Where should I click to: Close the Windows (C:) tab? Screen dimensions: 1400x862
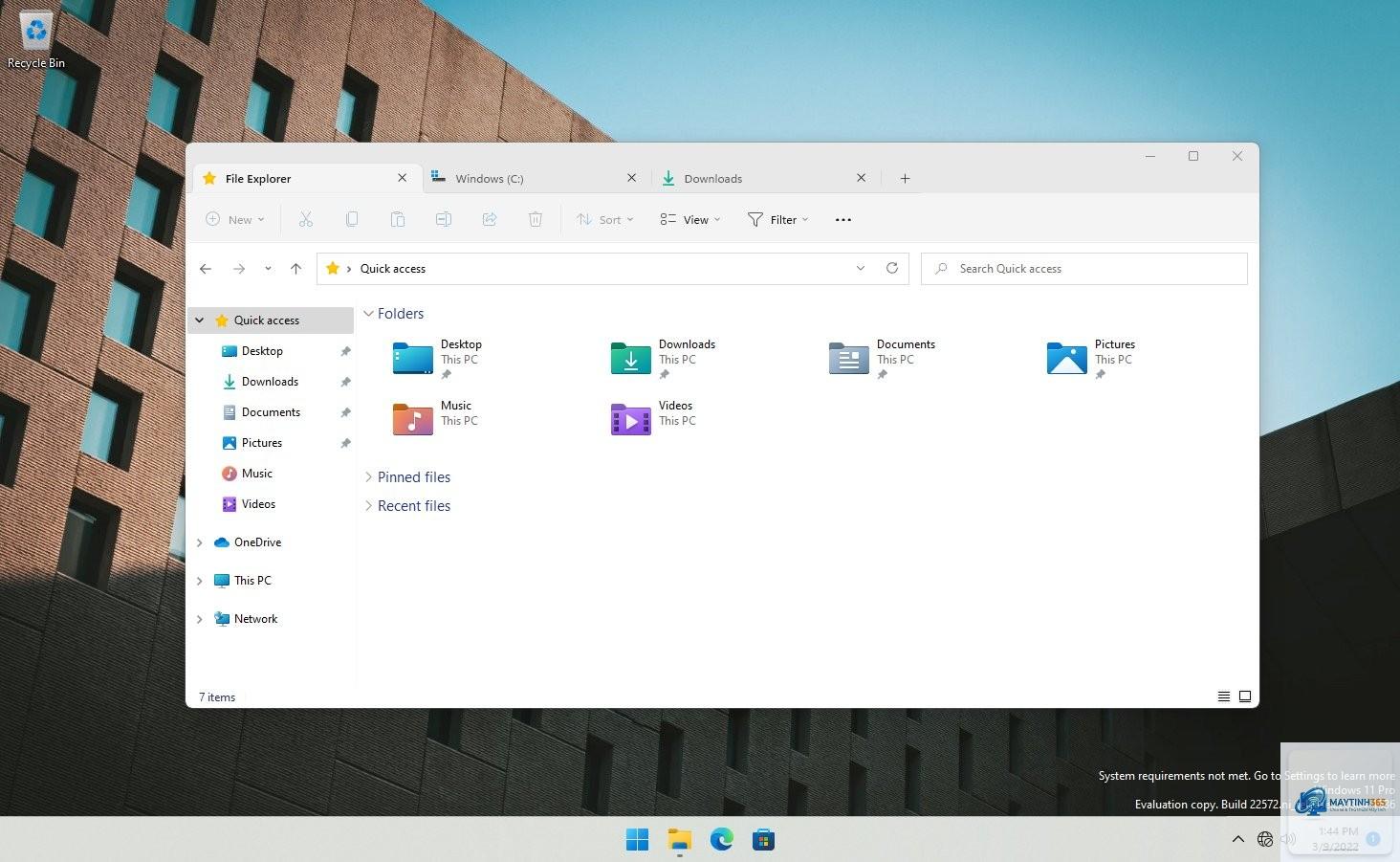(x=632, y=178)
